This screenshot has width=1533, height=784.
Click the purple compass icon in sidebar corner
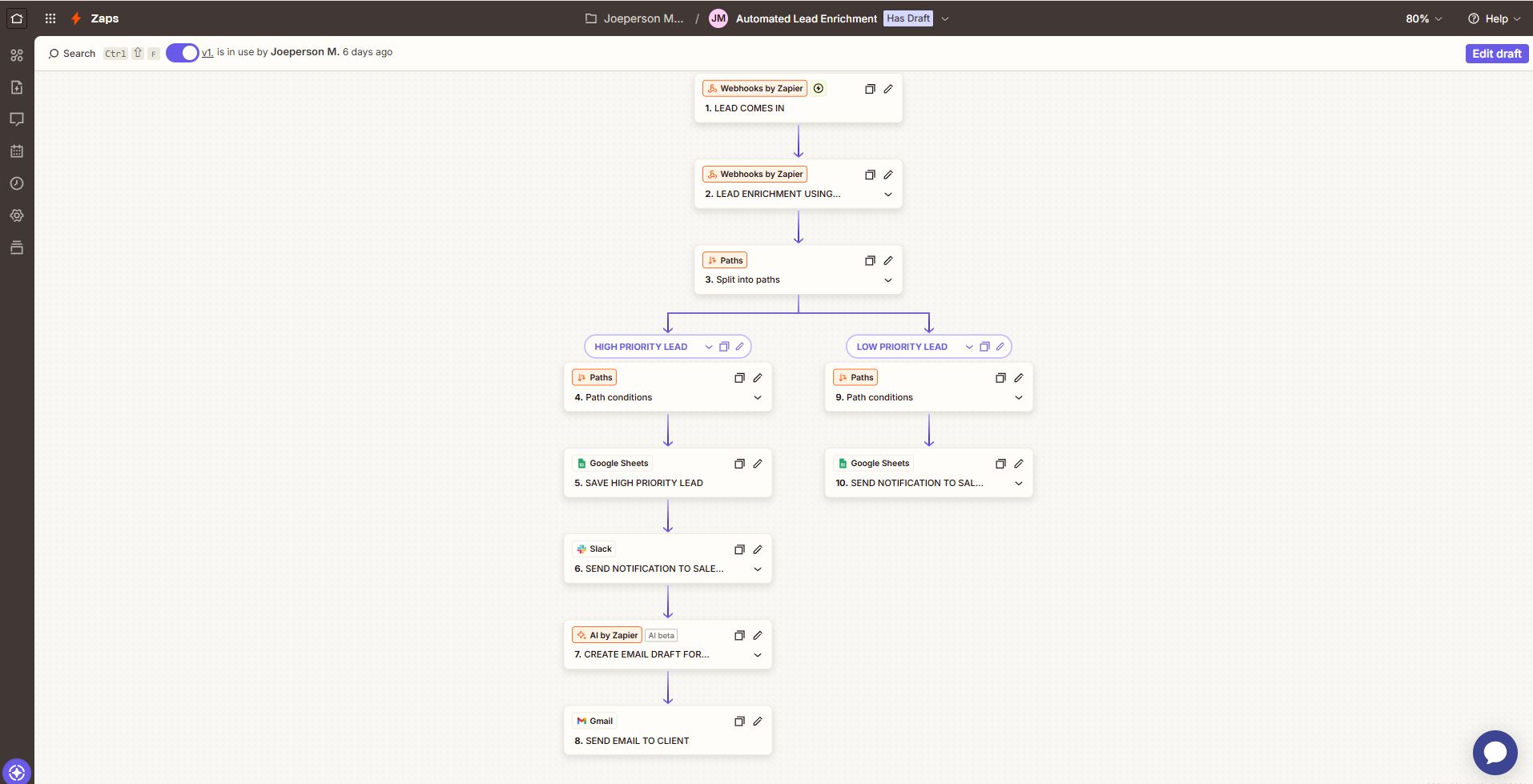point(17,773)
